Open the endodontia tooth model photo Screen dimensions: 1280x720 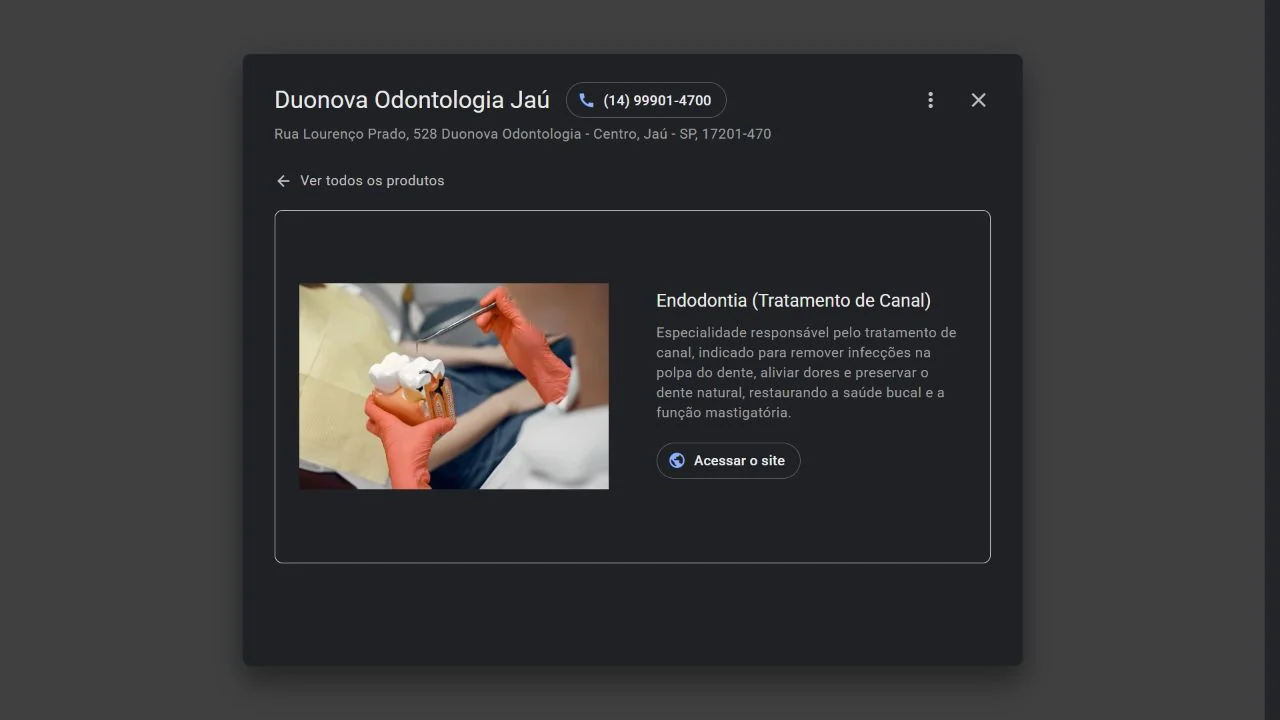coord(454,386)
